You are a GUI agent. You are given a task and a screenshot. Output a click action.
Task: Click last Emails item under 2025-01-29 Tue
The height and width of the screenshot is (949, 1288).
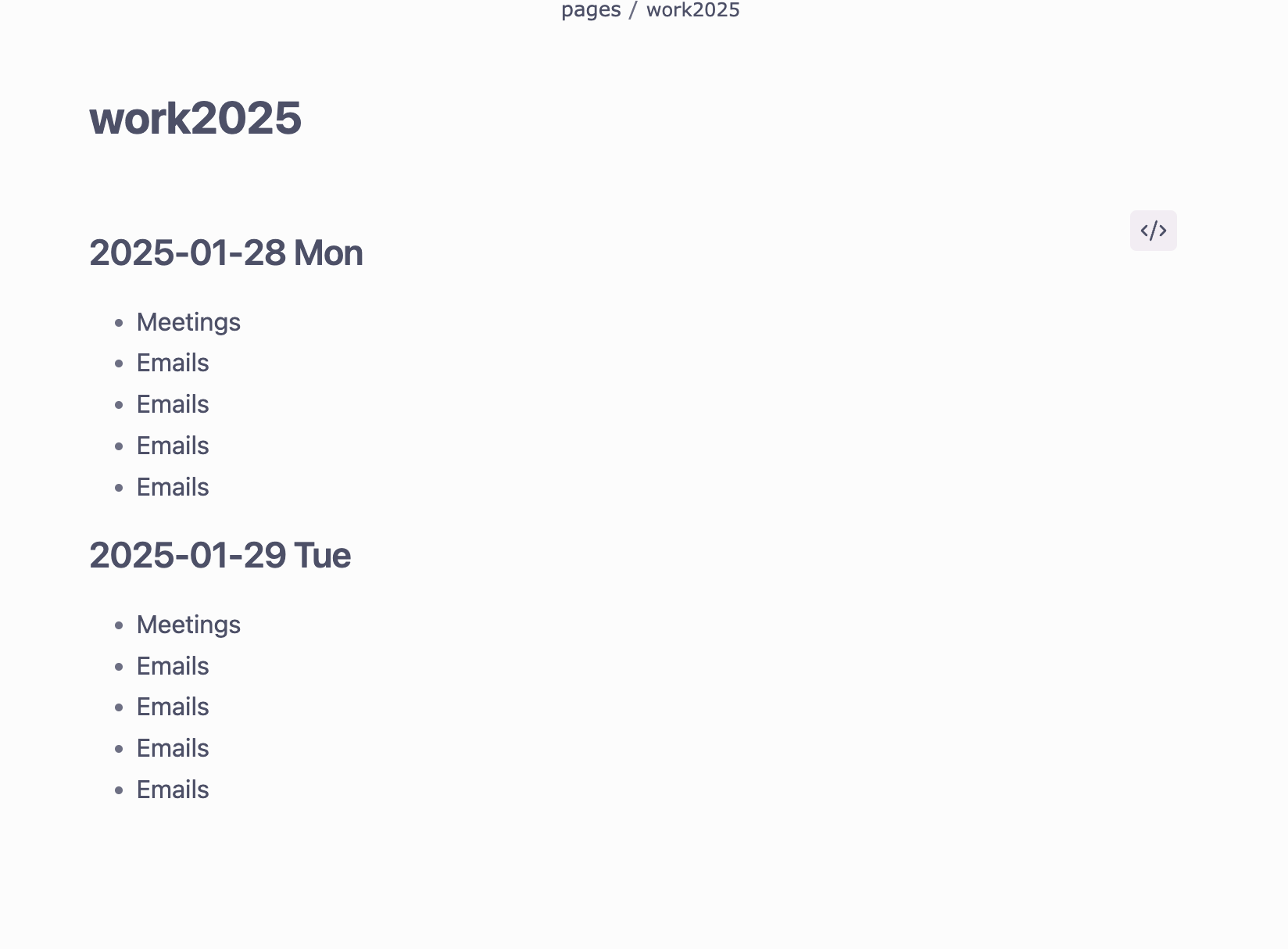tap(173, 790)
